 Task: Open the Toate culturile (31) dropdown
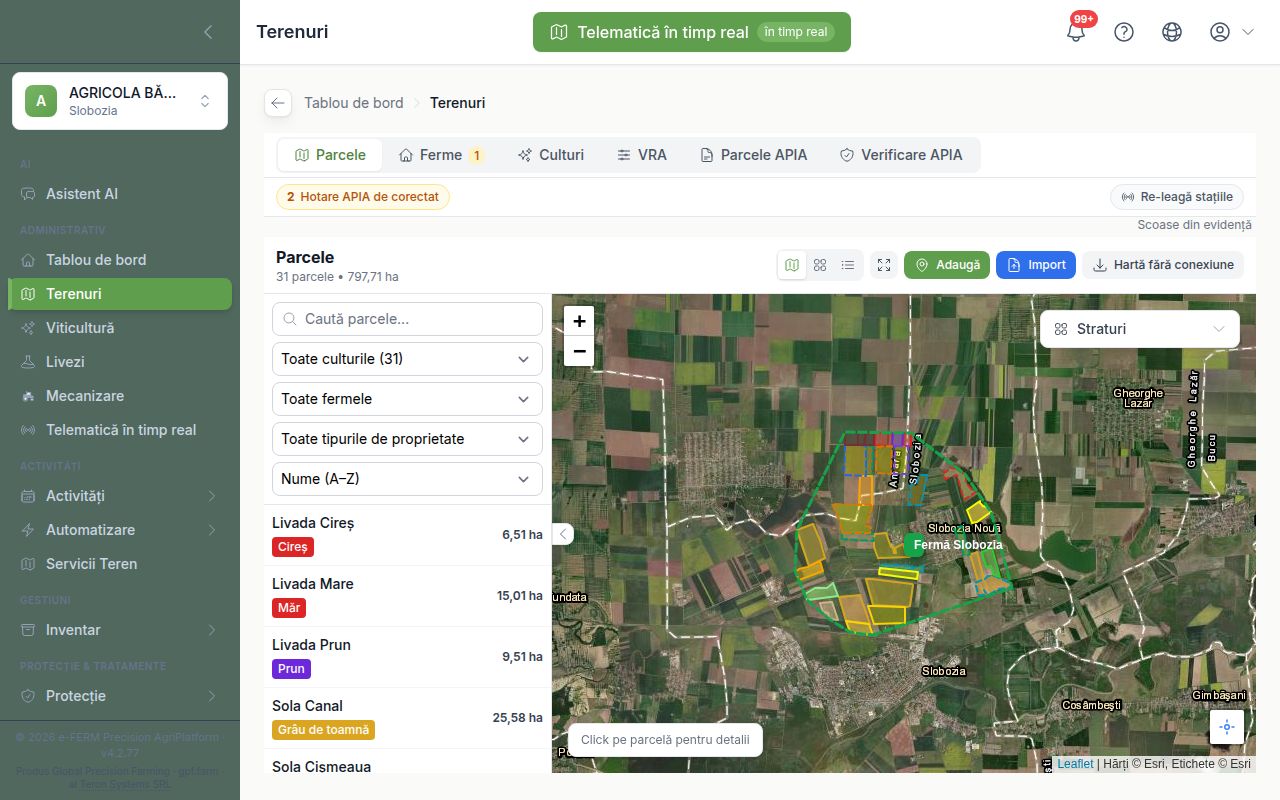(407, 359)
